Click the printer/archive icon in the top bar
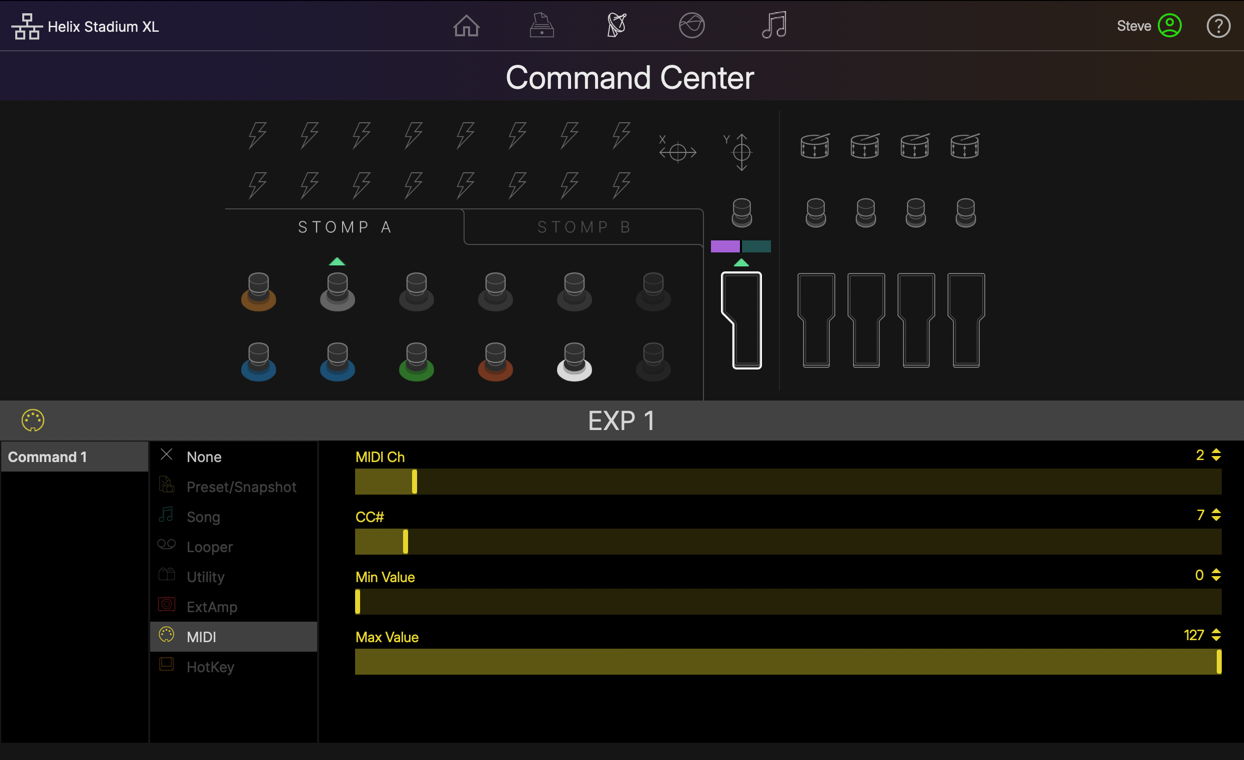 541,25
